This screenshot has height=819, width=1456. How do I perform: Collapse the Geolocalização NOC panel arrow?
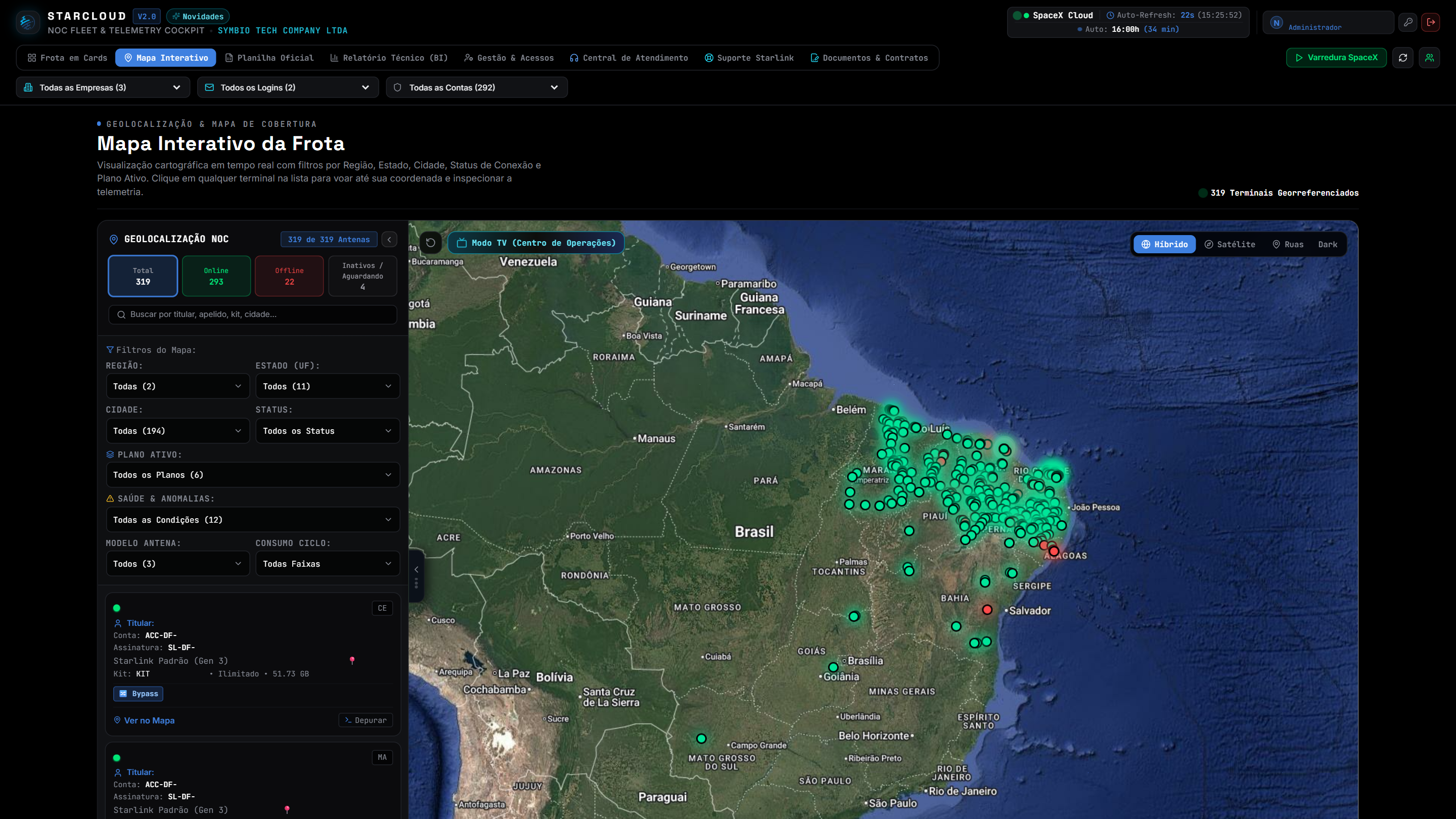pyautogui.click(x=389, y=240)
